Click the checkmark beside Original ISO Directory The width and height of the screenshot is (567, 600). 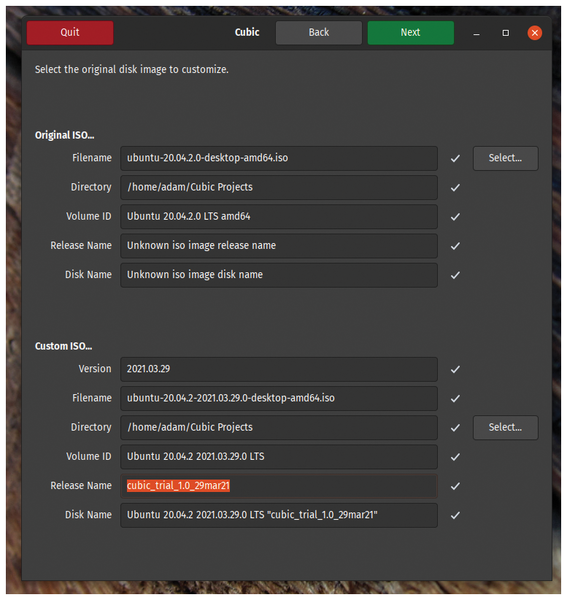click(x=455, y=188)
